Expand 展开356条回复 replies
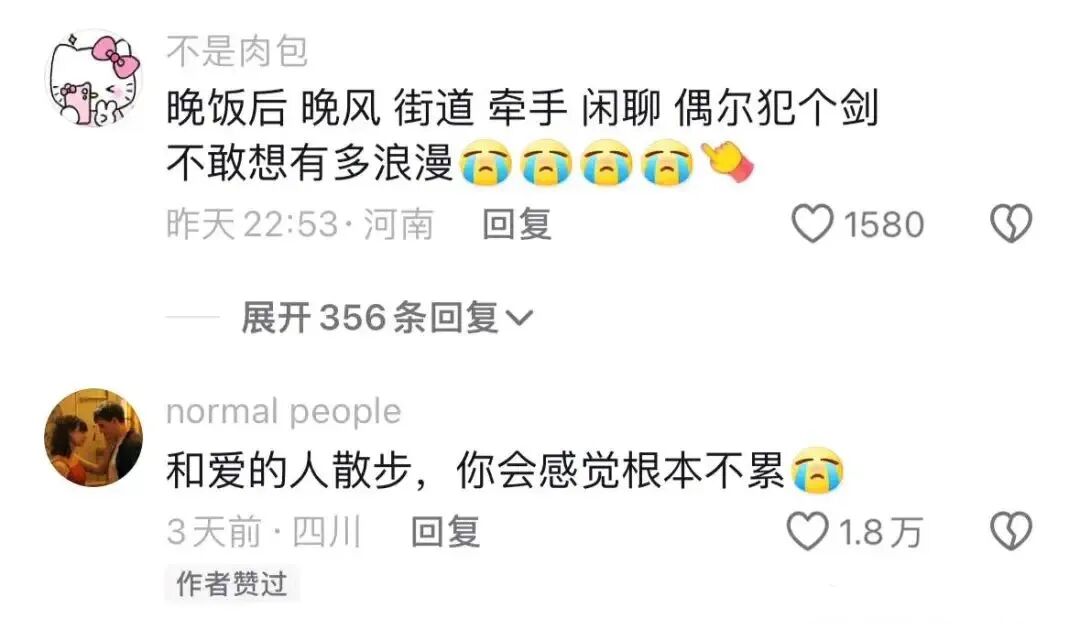Screen dimensions: 1080x629 tap(387, 318)
